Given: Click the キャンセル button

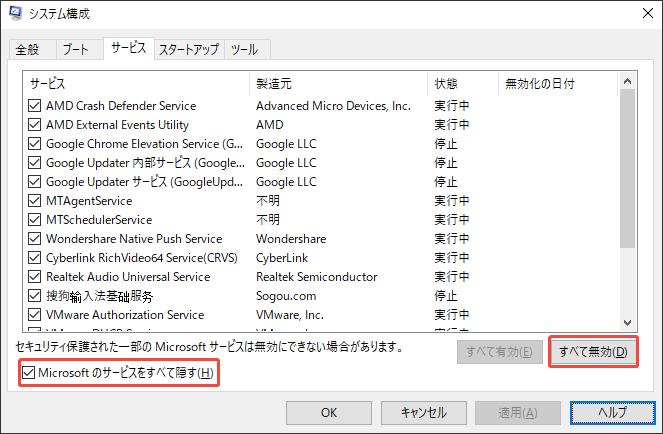Looking at the screenshot, I should point(424,412).
